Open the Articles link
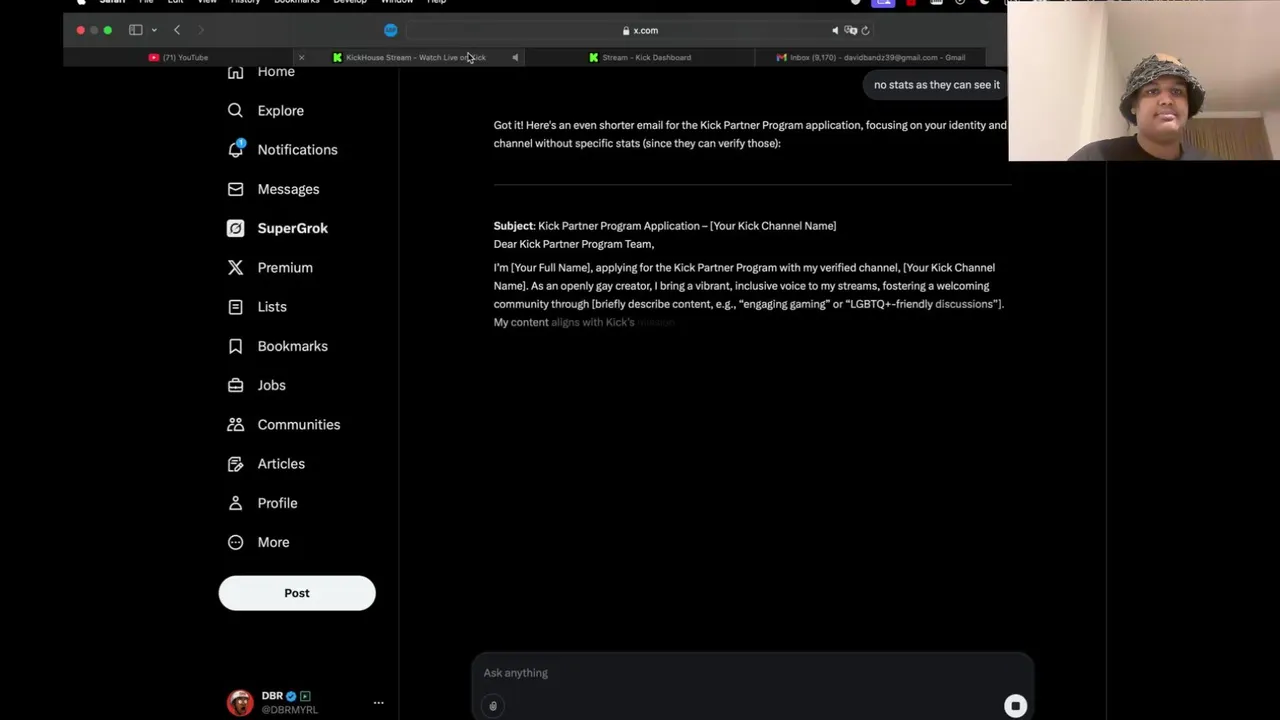This screenshot has width=1280, height=720. click(x=281, y=464)
